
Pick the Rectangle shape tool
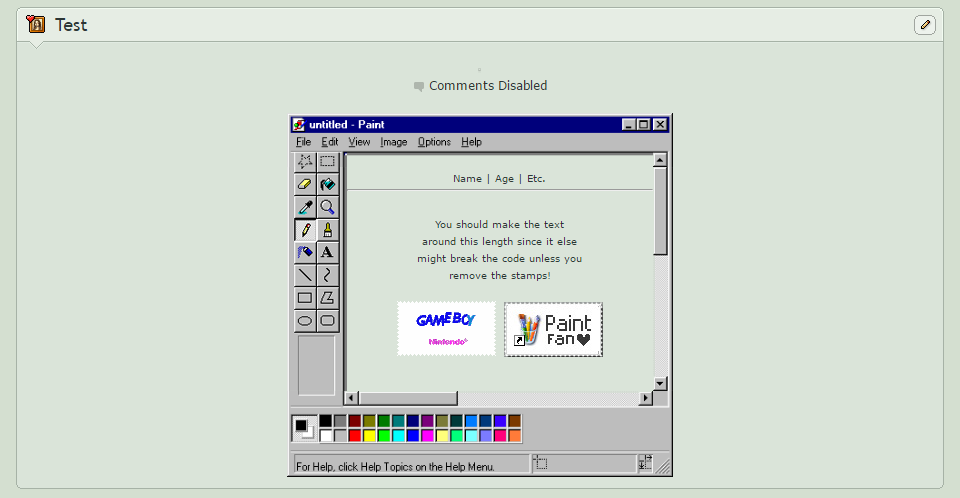pyautogui.click(x=305, y=298)
